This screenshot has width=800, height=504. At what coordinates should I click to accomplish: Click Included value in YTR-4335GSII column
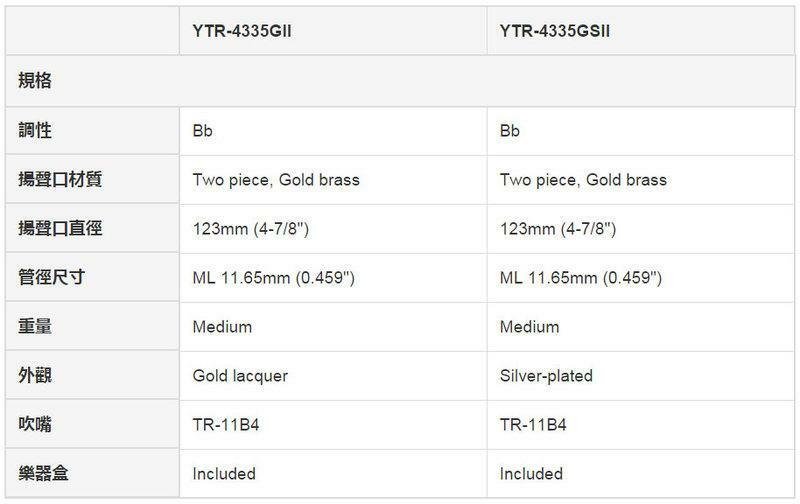[x=531, y=474]
